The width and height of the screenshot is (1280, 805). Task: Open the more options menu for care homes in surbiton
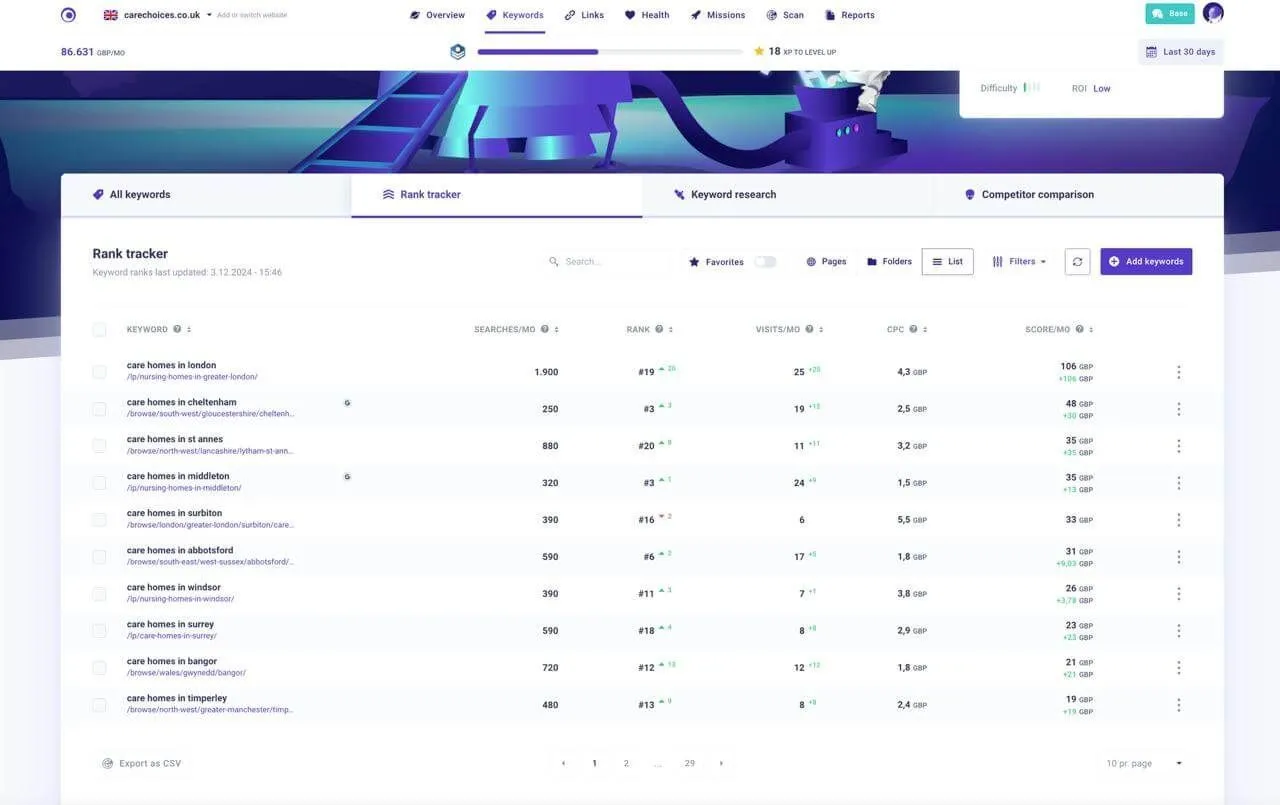(x=1178, y=520)
